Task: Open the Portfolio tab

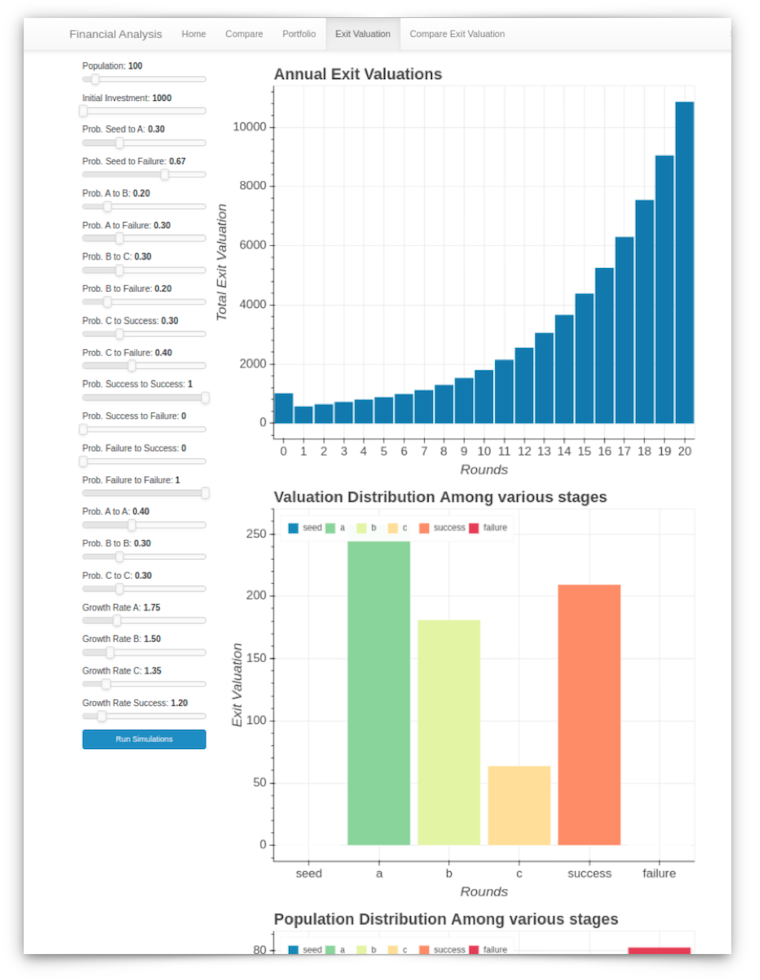Action: click(x=299, y=34)
